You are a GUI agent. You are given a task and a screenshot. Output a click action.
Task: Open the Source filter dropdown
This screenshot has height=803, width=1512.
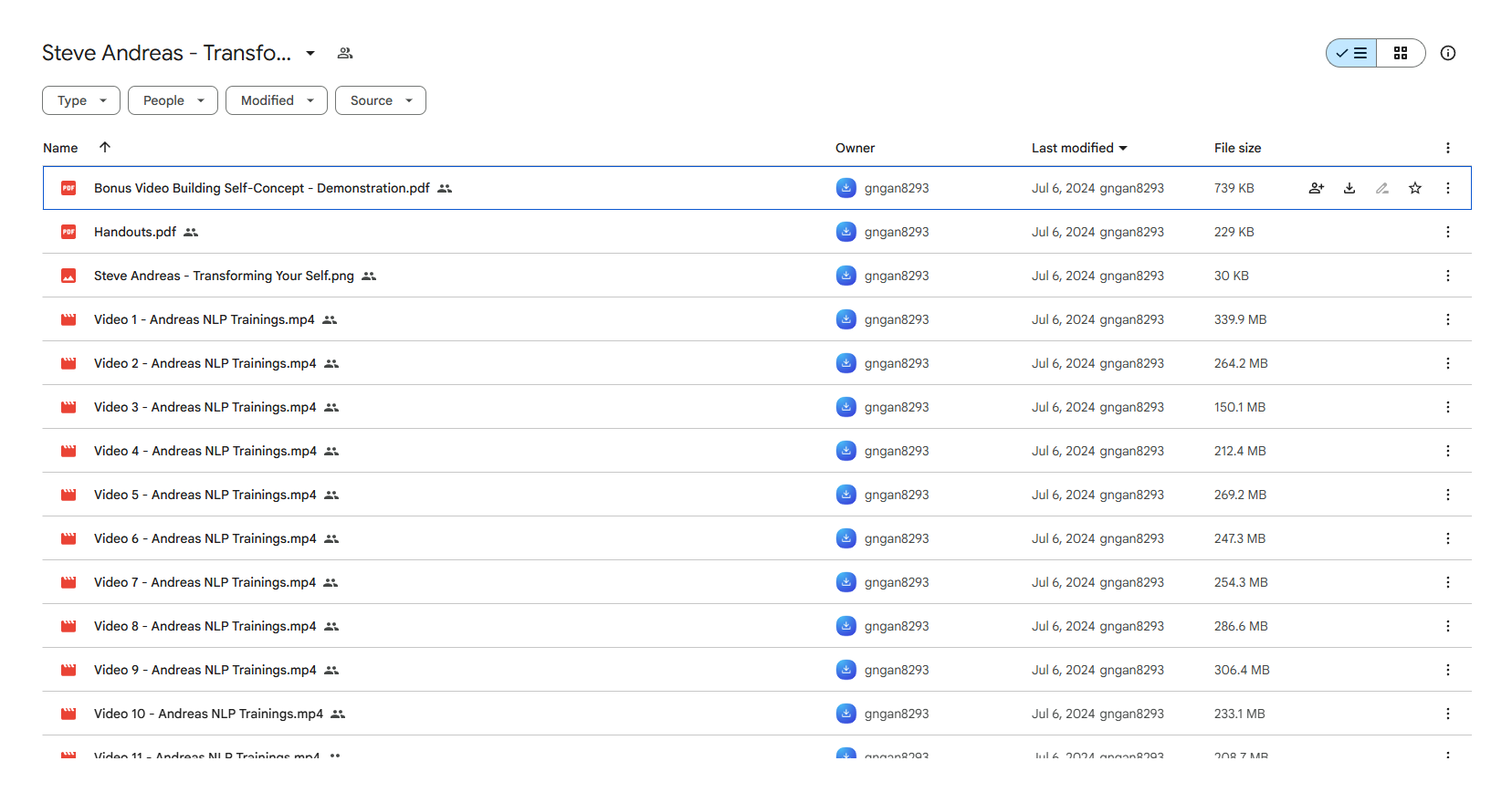click(x=381, y=100)
